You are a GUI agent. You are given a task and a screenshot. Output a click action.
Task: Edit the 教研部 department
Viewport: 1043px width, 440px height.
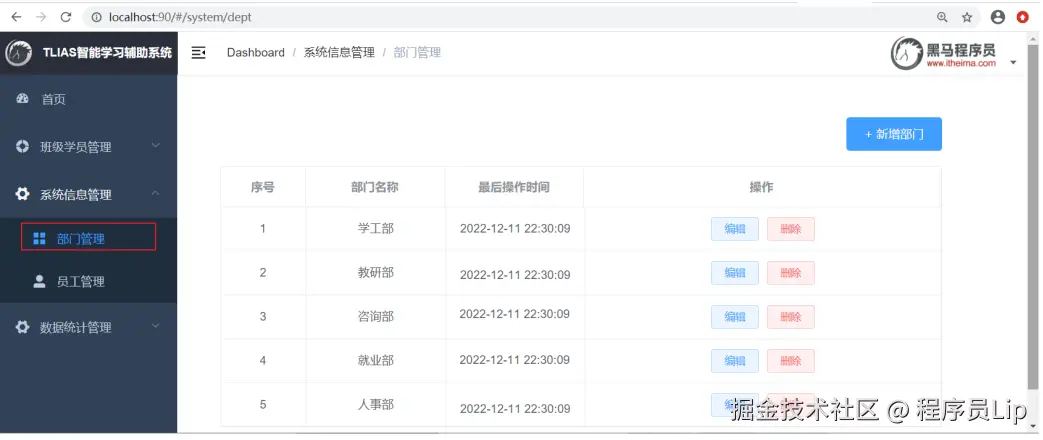point(734,273)
